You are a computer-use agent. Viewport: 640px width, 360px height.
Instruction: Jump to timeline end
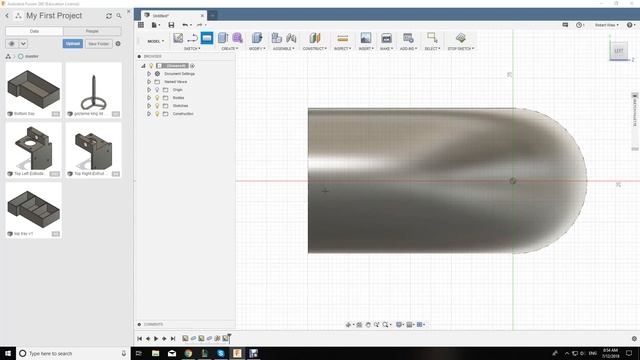click(173, 339)
